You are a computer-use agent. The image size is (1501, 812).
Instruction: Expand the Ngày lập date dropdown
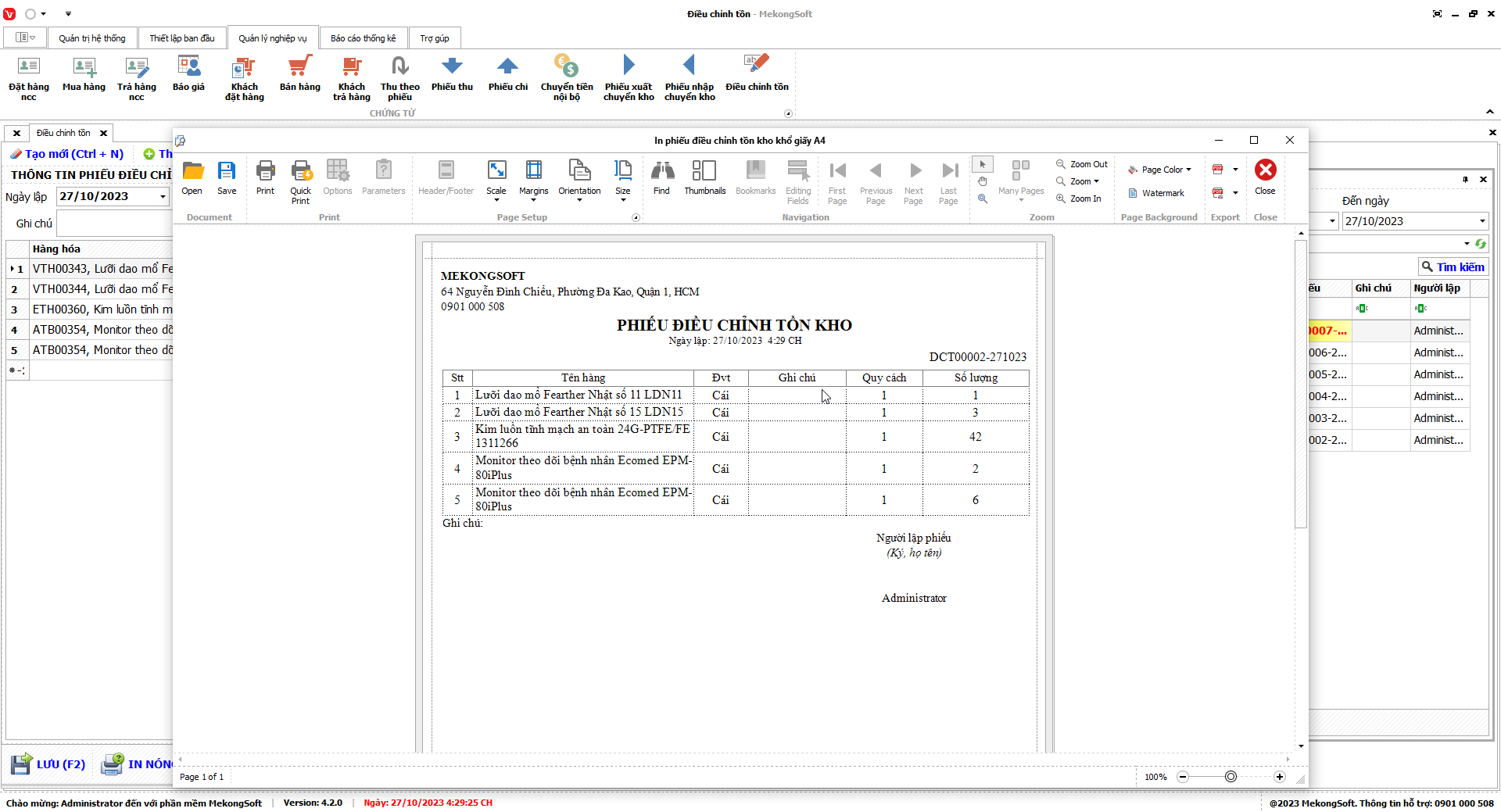163,197
